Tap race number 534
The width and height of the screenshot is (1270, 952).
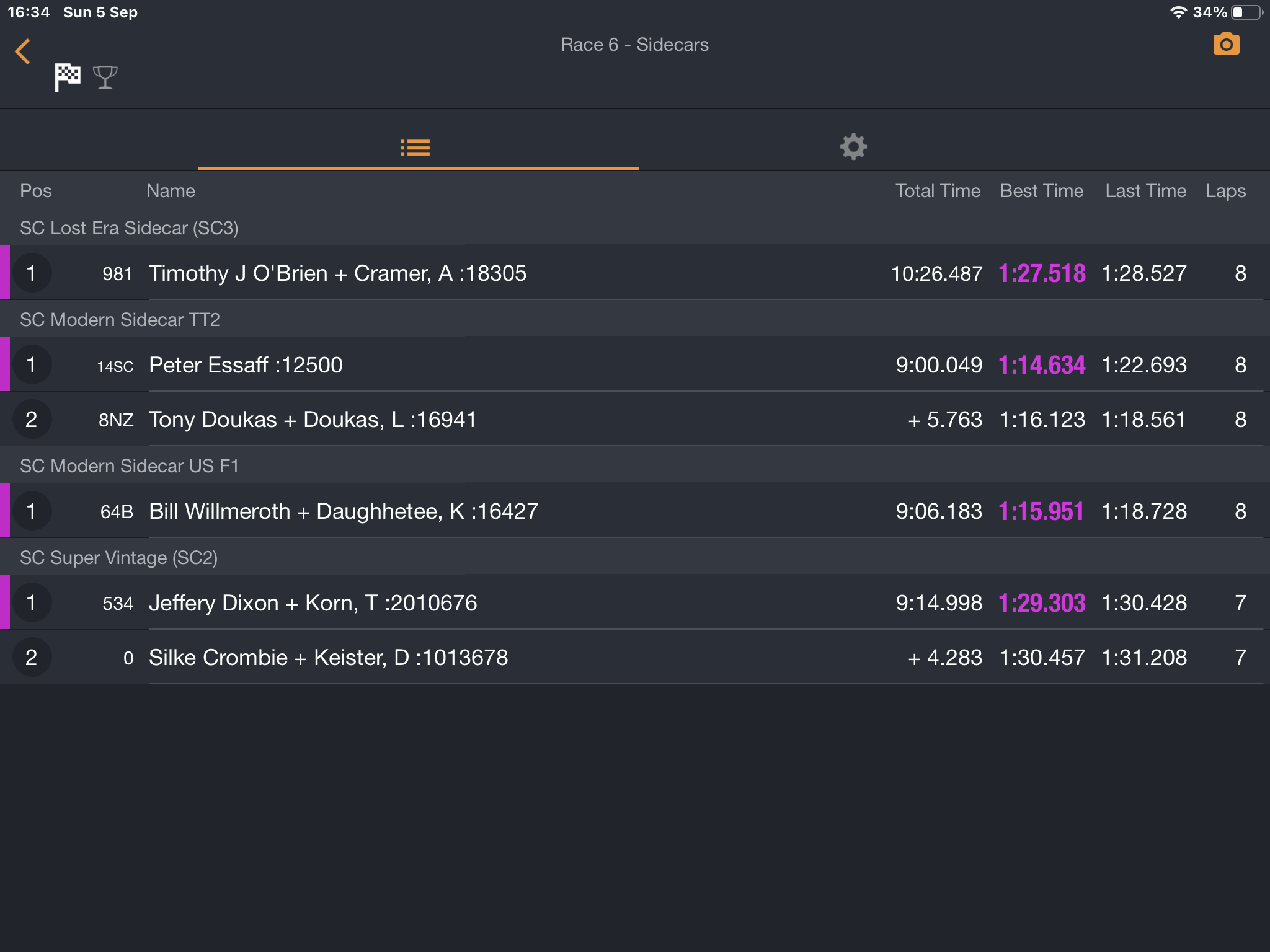[x=118, y=604]
